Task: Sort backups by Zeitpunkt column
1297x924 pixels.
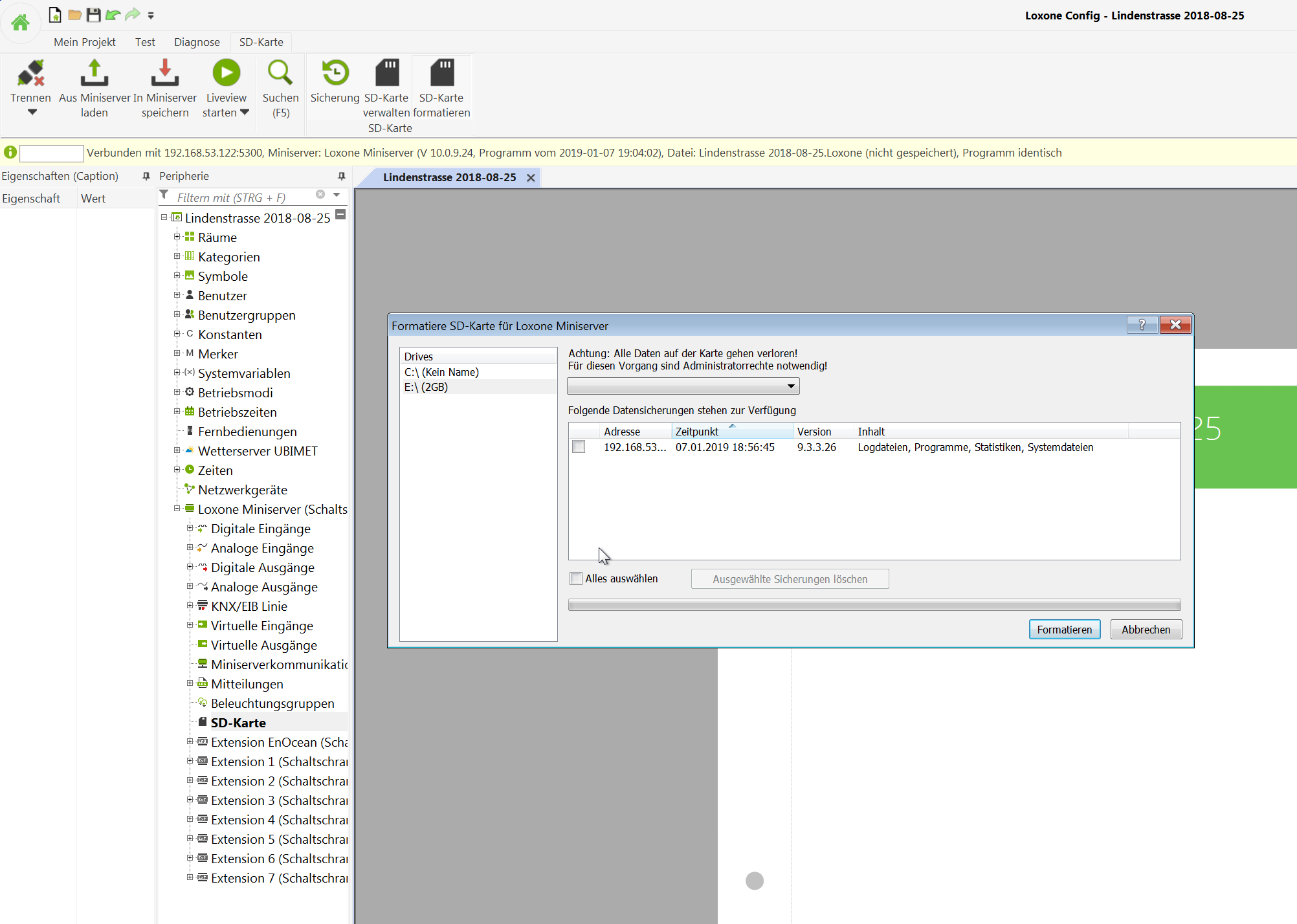Action: [733, 431]
